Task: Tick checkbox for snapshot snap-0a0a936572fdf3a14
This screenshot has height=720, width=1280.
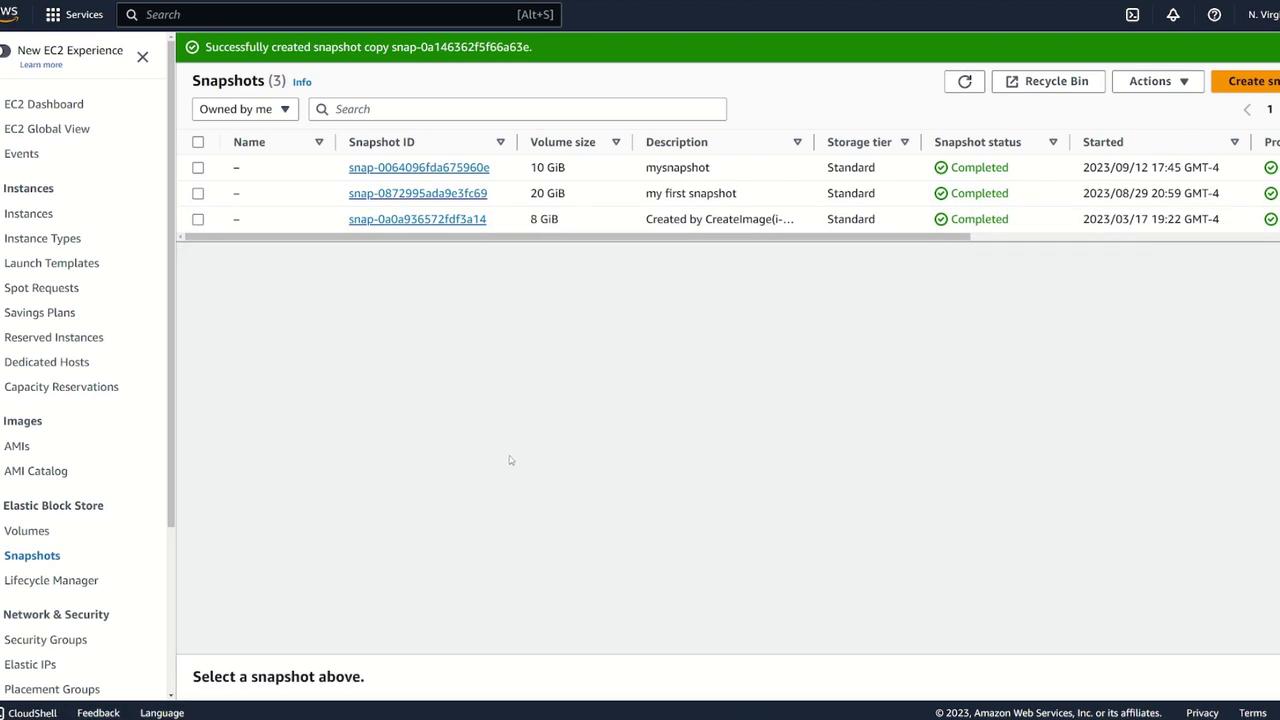Action: [x=198, y=220]
